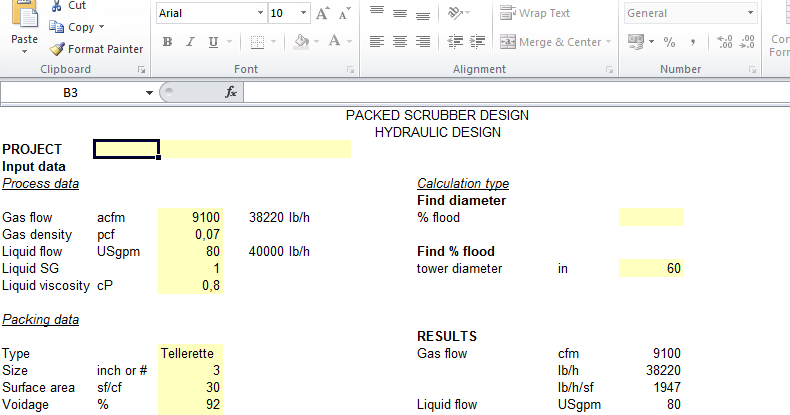Open the Paste dropdown arrow
The height and width of the screenshot is (415, 790).
coord(24,51)
